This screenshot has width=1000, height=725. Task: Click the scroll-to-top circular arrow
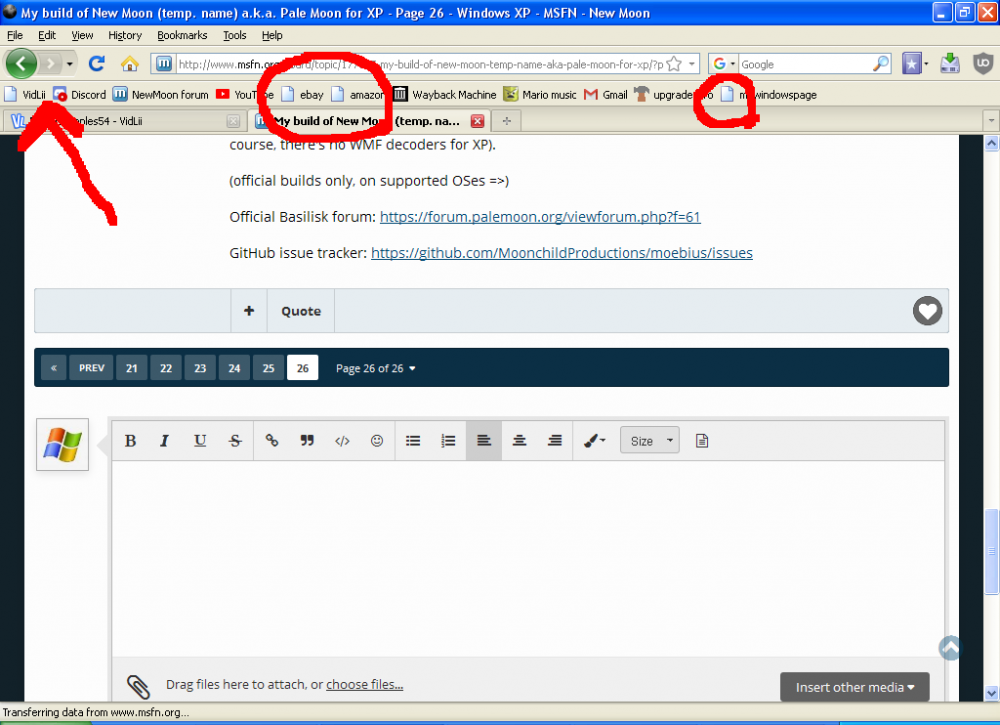pyautogui.click(x=950, y=648)
